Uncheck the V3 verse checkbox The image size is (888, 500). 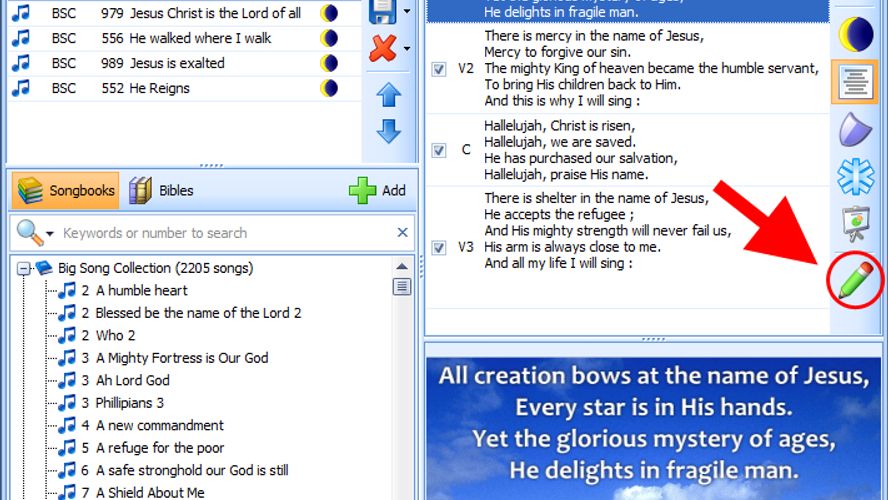[439, 247]
